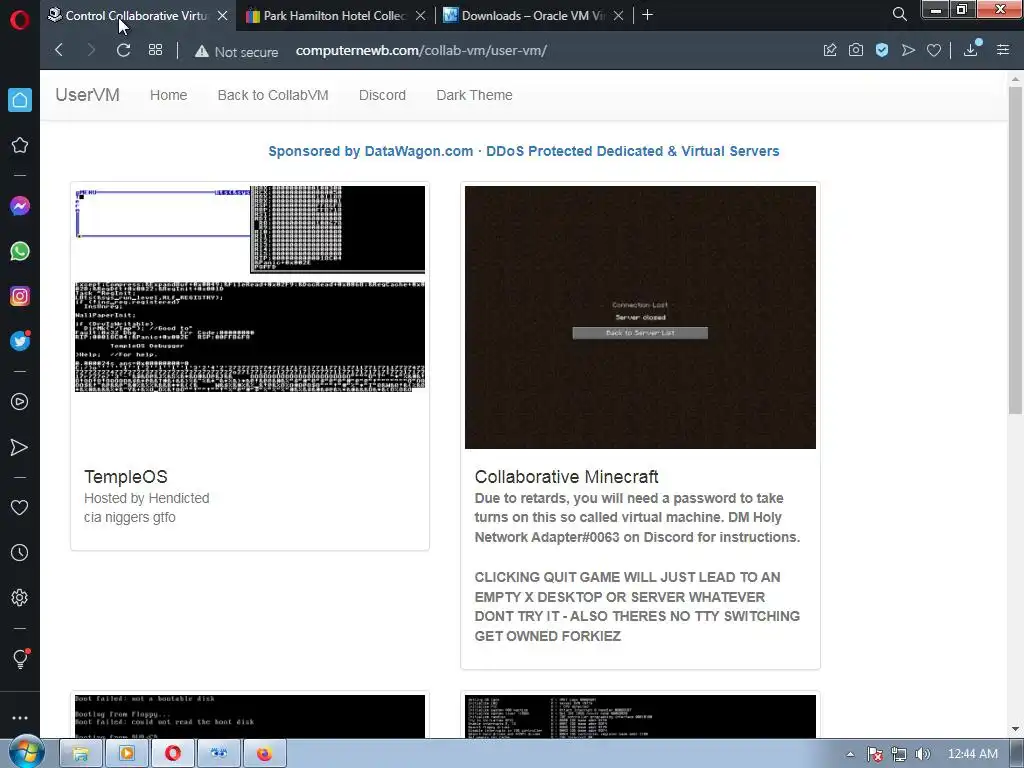Reload the current page
This screenshot has height=768, width=1024.
coord(123,50)
